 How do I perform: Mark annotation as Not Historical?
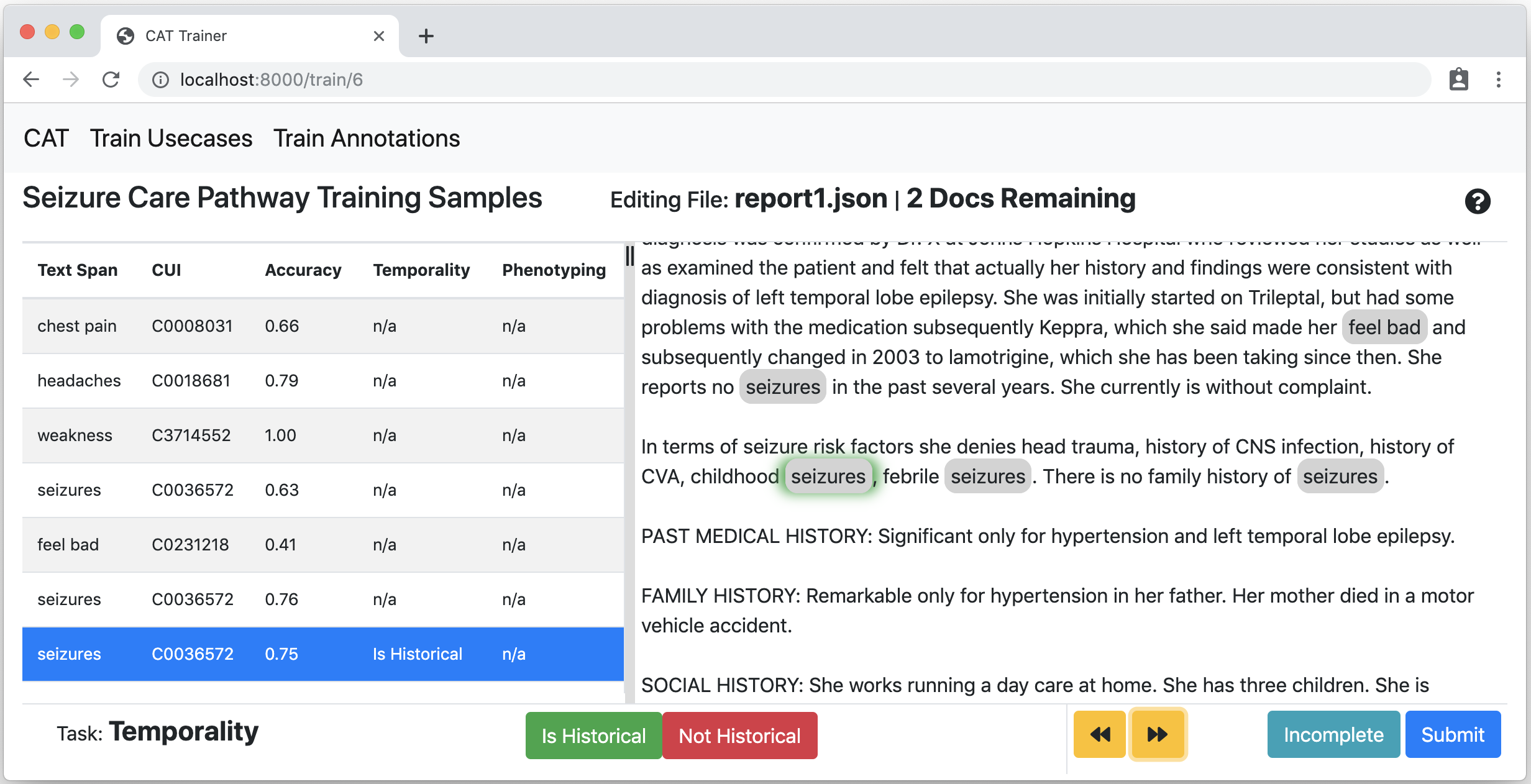(739, 736)
